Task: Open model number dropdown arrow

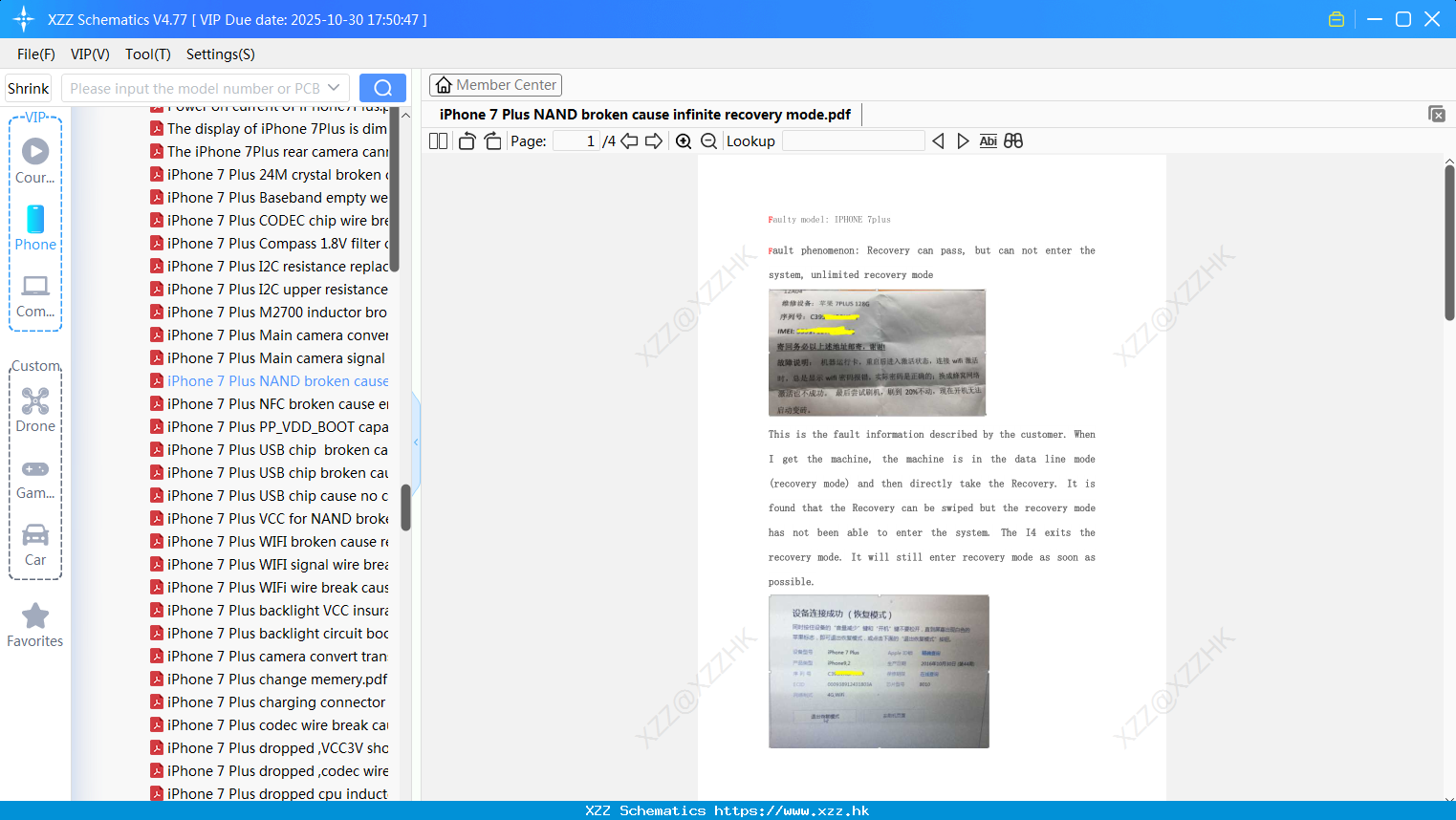Action: pos(334,88)
